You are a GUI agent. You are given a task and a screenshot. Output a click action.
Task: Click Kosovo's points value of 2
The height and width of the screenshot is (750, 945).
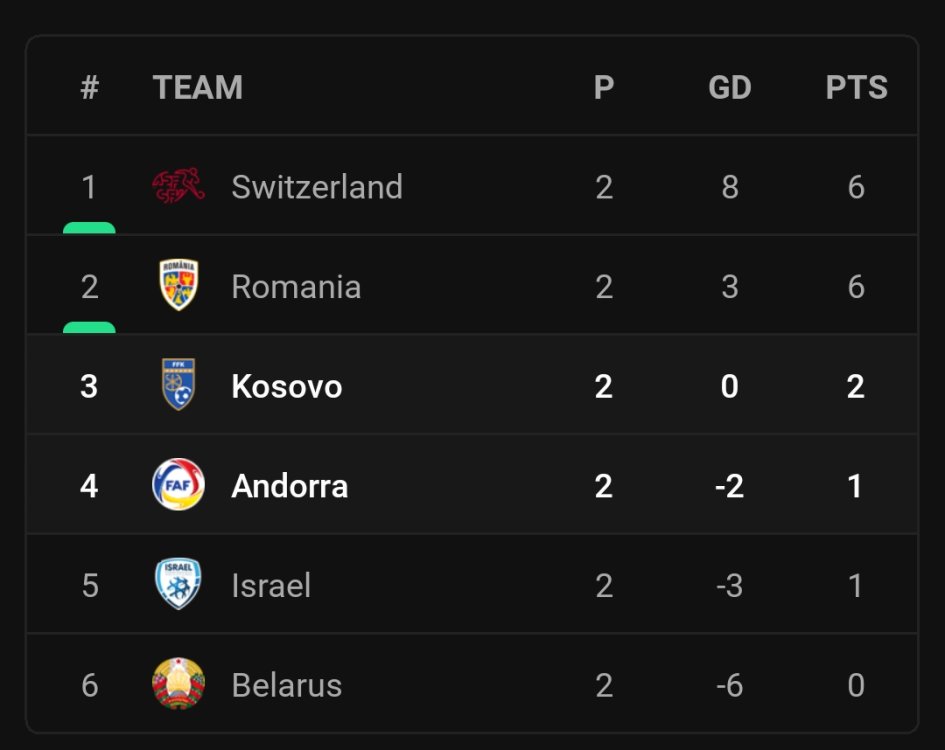pyautogui.click(x=855, y=386)
